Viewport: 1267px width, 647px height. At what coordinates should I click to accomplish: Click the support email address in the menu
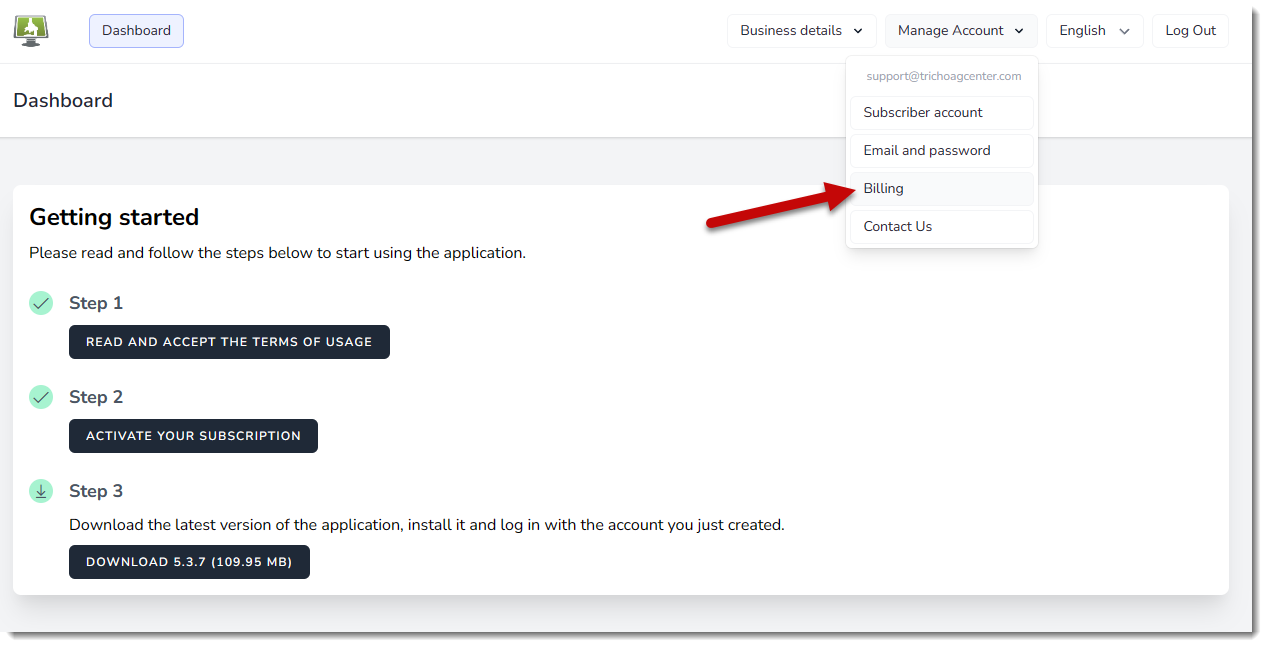943,76
